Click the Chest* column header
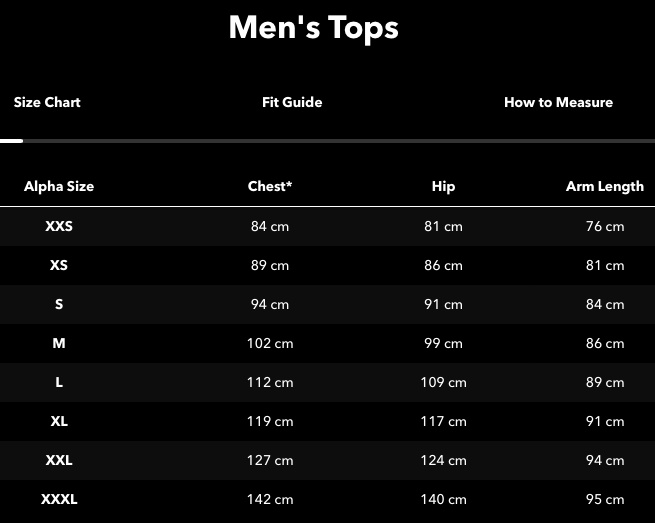The height and width of the screenshot is (523, 655). coord(270,186)
